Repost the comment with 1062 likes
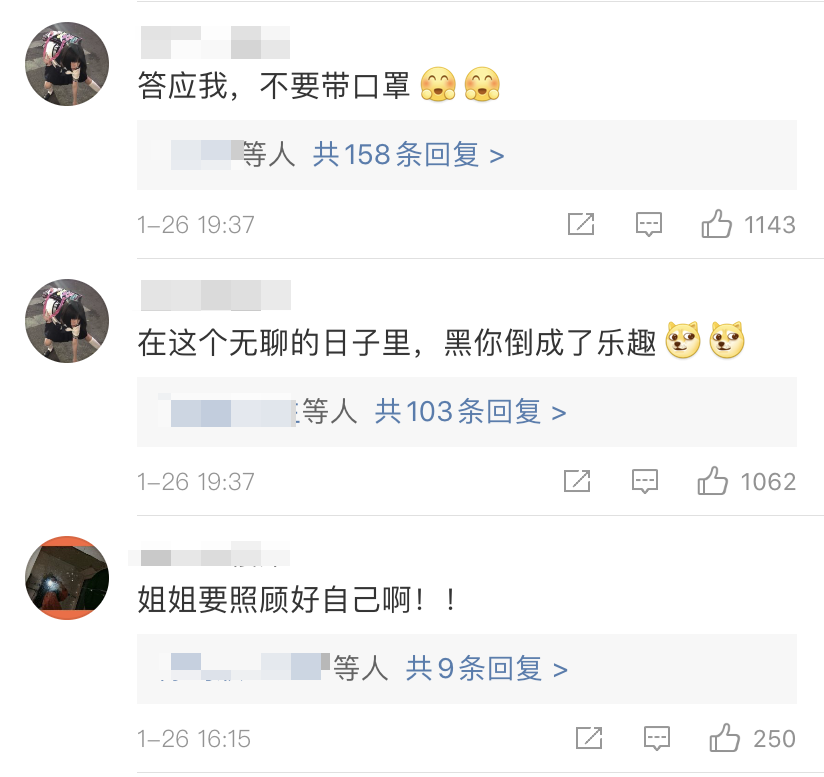 click(577, 481)
